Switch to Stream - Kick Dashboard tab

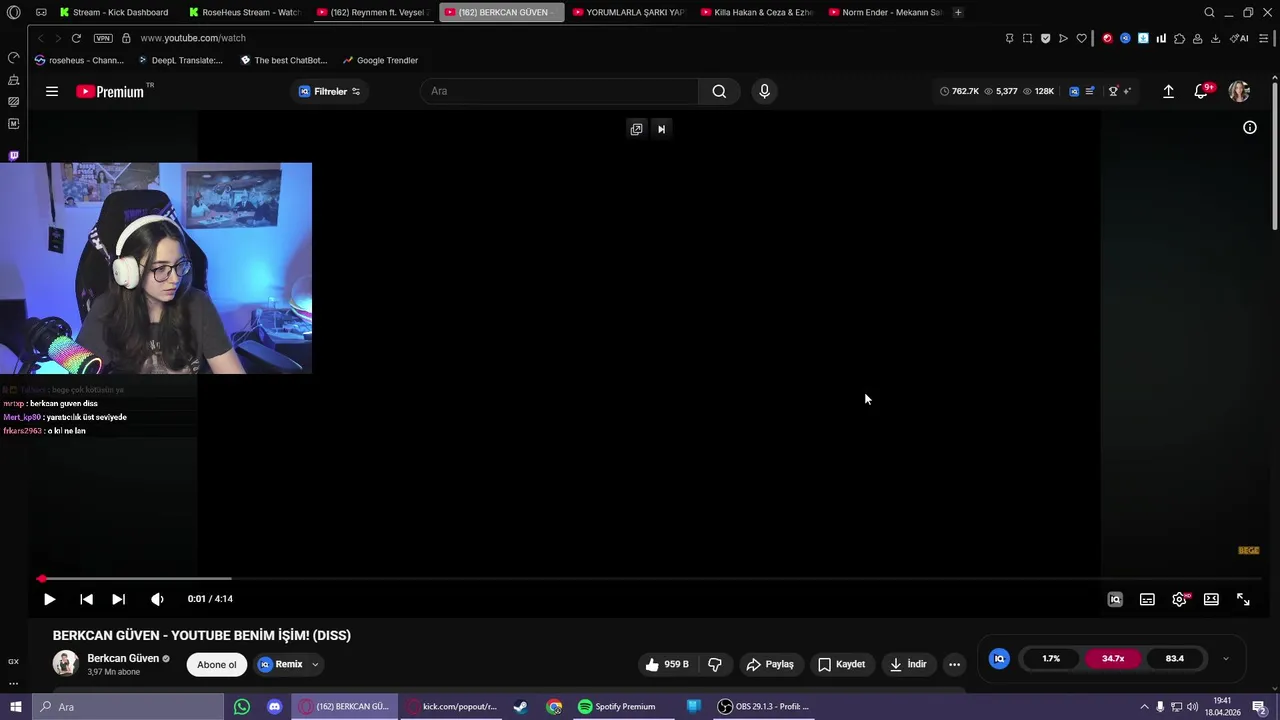pyautogui.click(x=113, y=12)
